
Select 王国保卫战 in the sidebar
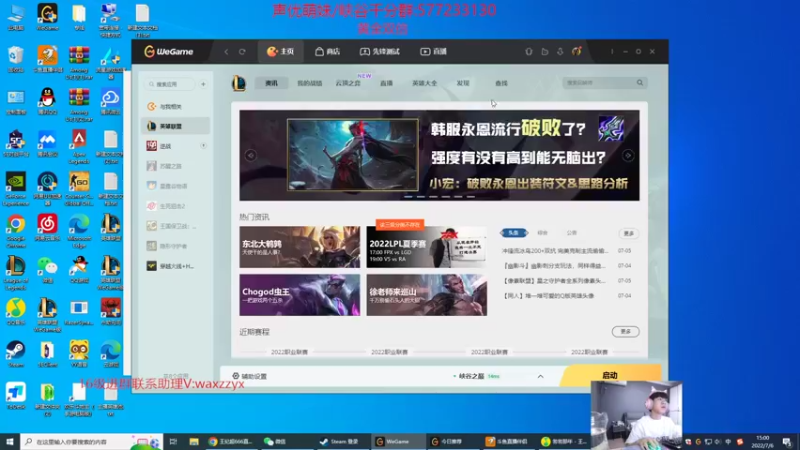pyautogui.click(x=175, y=226)
